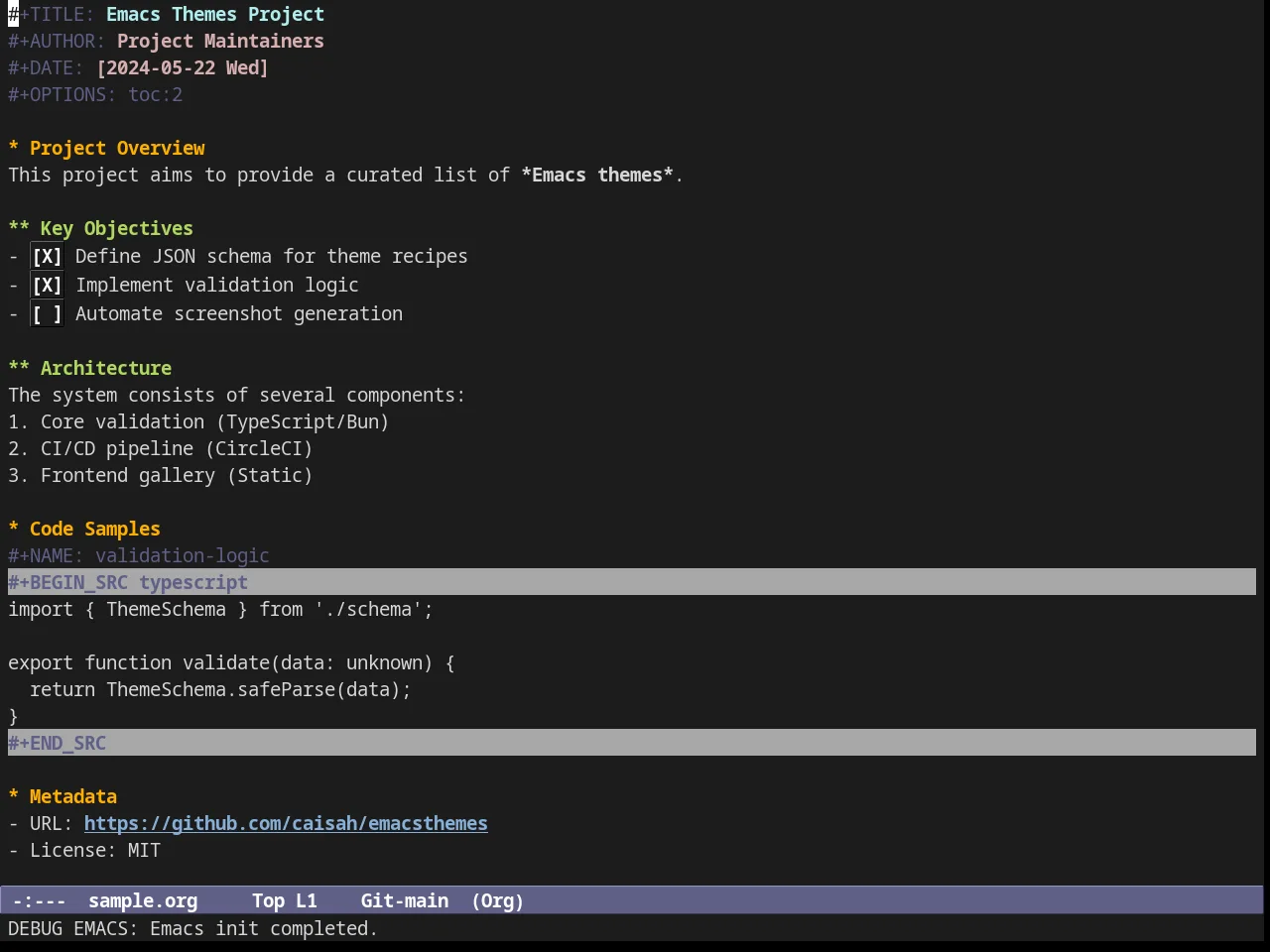
Task: Click list item Frontend gallery (Static)
Action: [161, 476]
